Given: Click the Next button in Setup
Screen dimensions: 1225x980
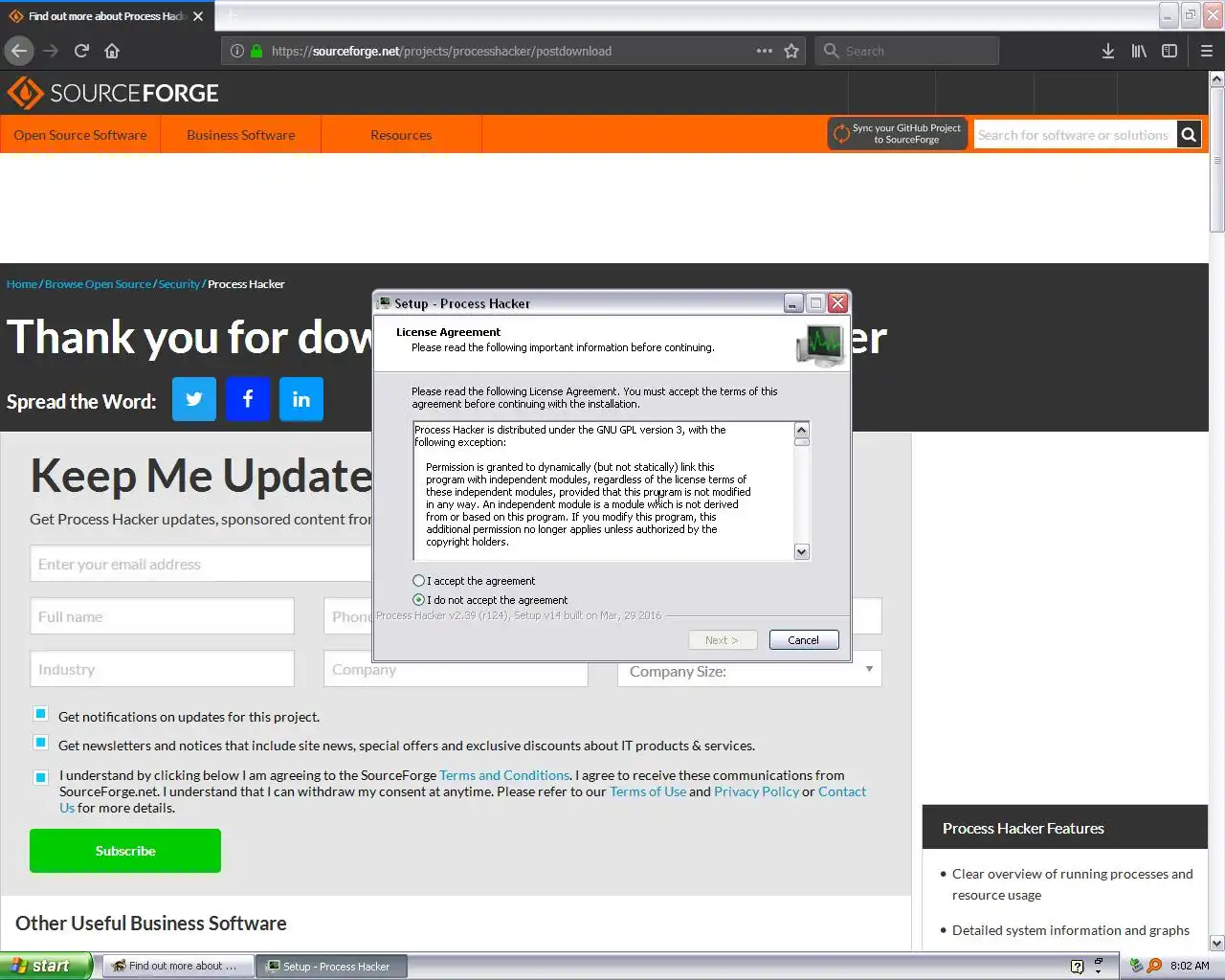Looking at the screenshot, I should tap(723, 640).
